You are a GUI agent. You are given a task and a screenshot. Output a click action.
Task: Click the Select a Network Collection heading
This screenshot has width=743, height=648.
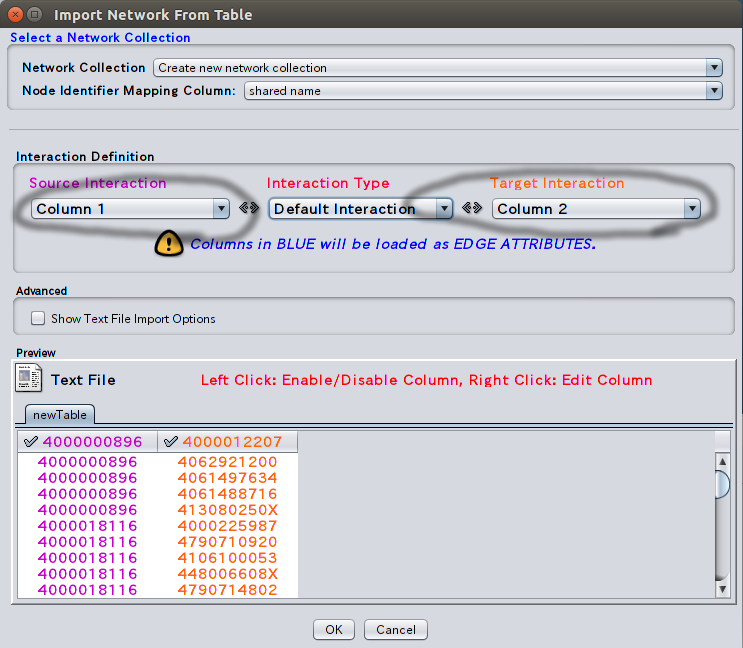100,37
